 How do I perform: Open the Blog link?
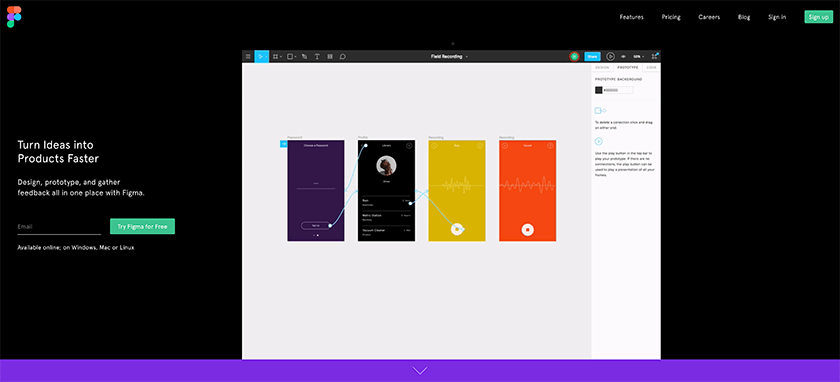(744, 17)
